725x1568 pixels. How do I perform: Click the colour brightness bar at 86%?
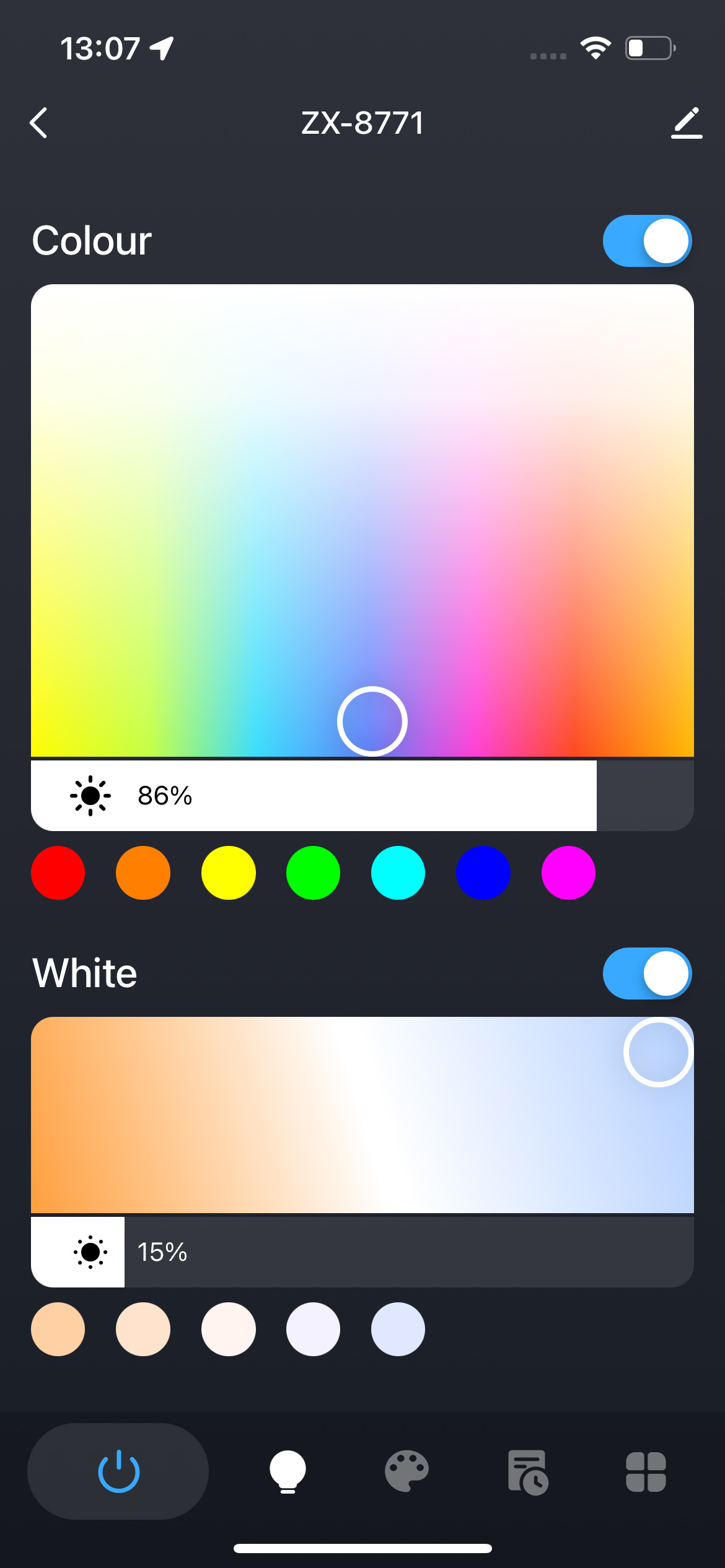362,796
